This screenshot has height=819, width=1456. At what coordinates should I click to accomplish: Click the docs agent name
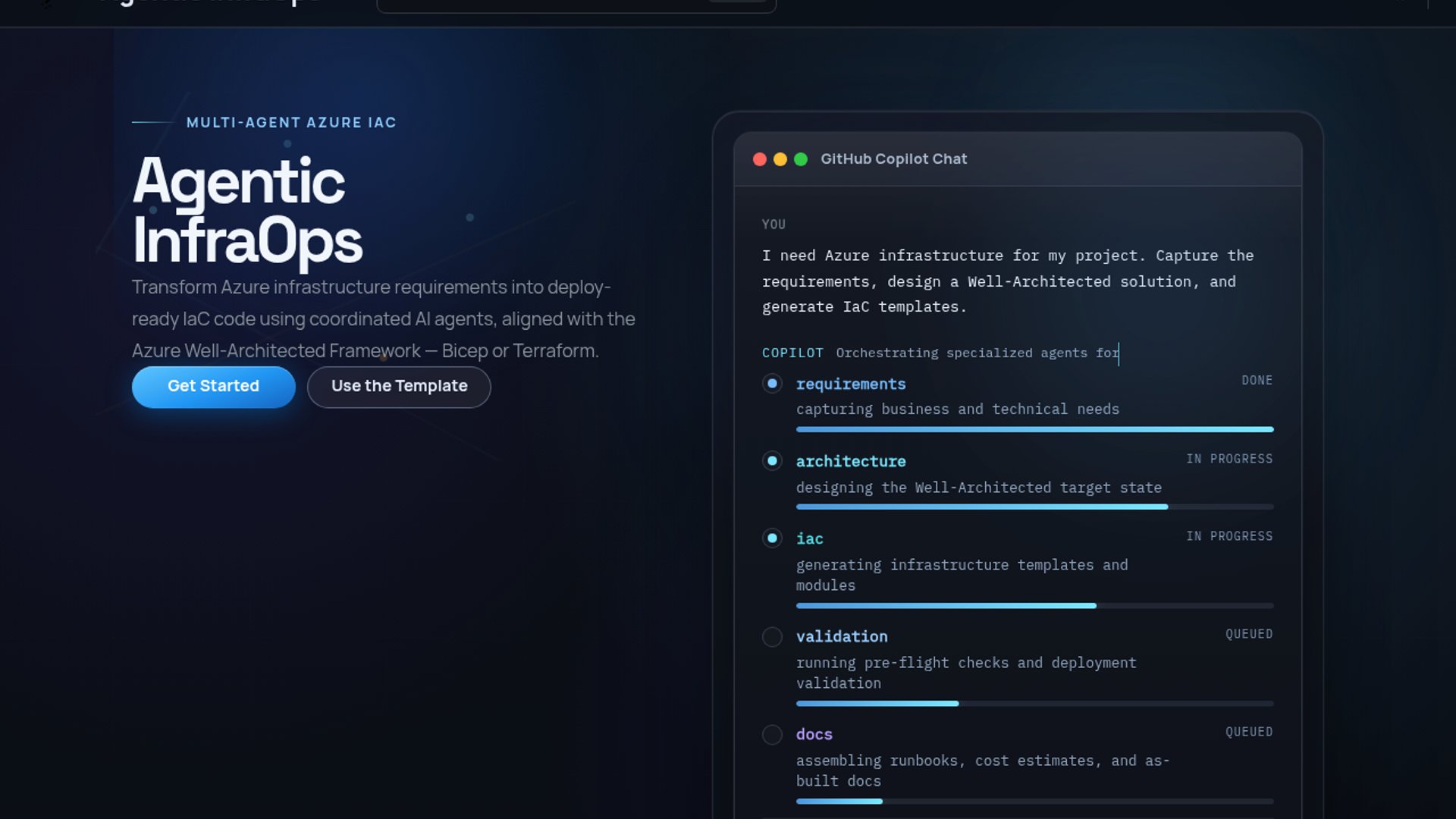tap(814, 735)
